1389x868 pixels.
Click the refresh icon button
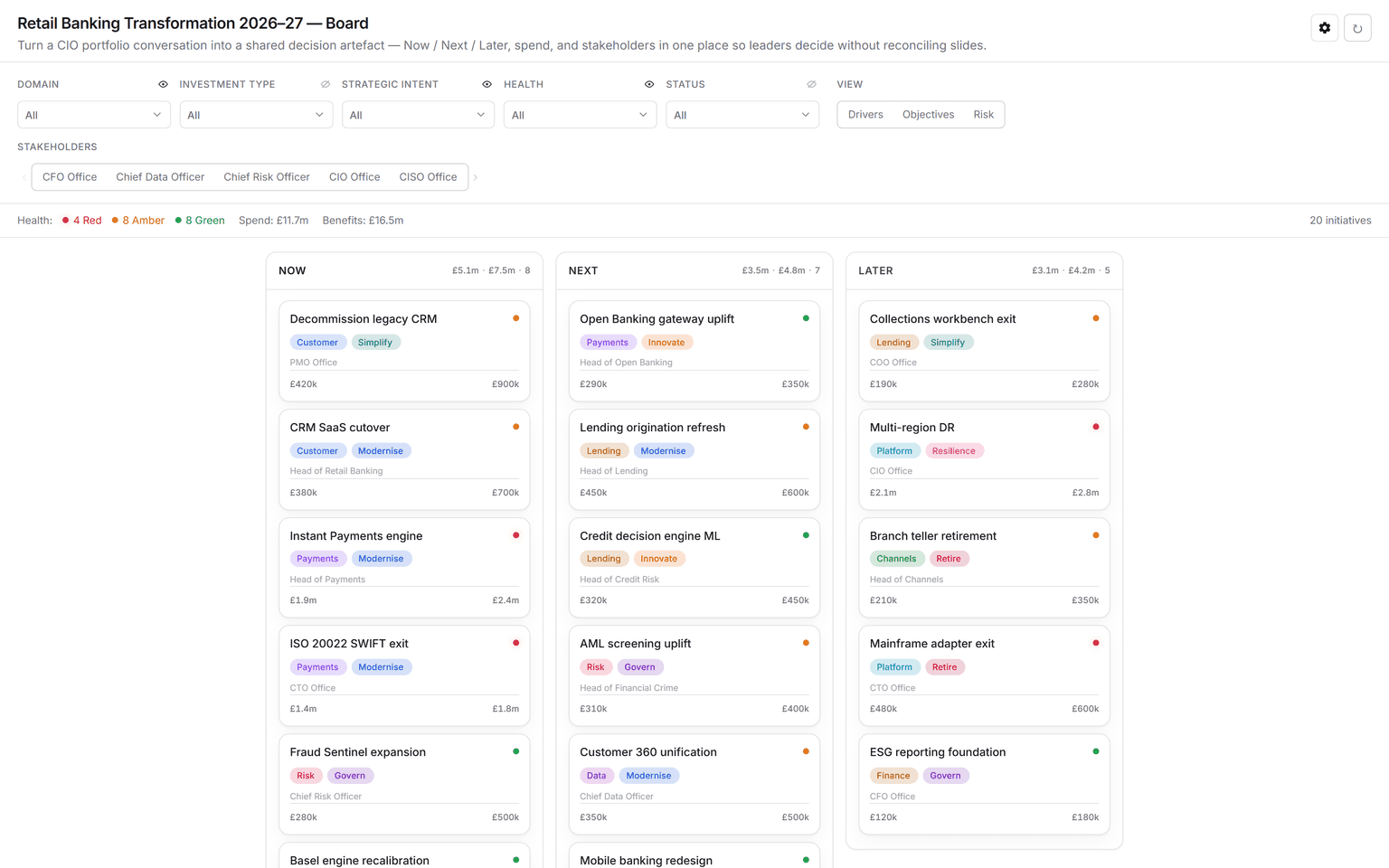pos(1357,28)
